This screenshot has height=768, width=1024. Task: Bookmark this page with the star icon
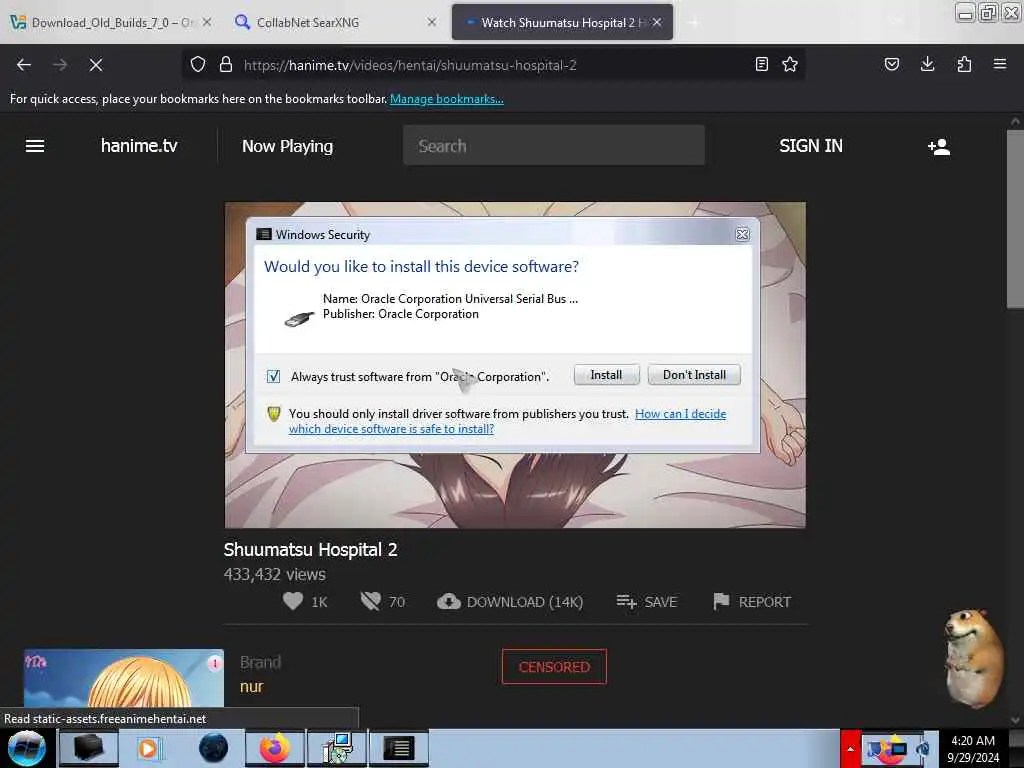coord(790,64)
